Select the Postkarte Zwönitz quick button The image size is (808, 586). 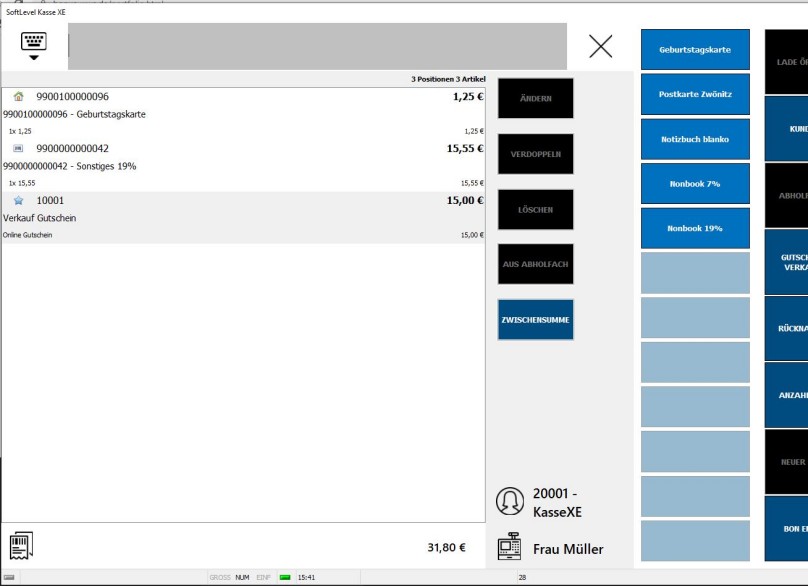click(x=695, y=94)
